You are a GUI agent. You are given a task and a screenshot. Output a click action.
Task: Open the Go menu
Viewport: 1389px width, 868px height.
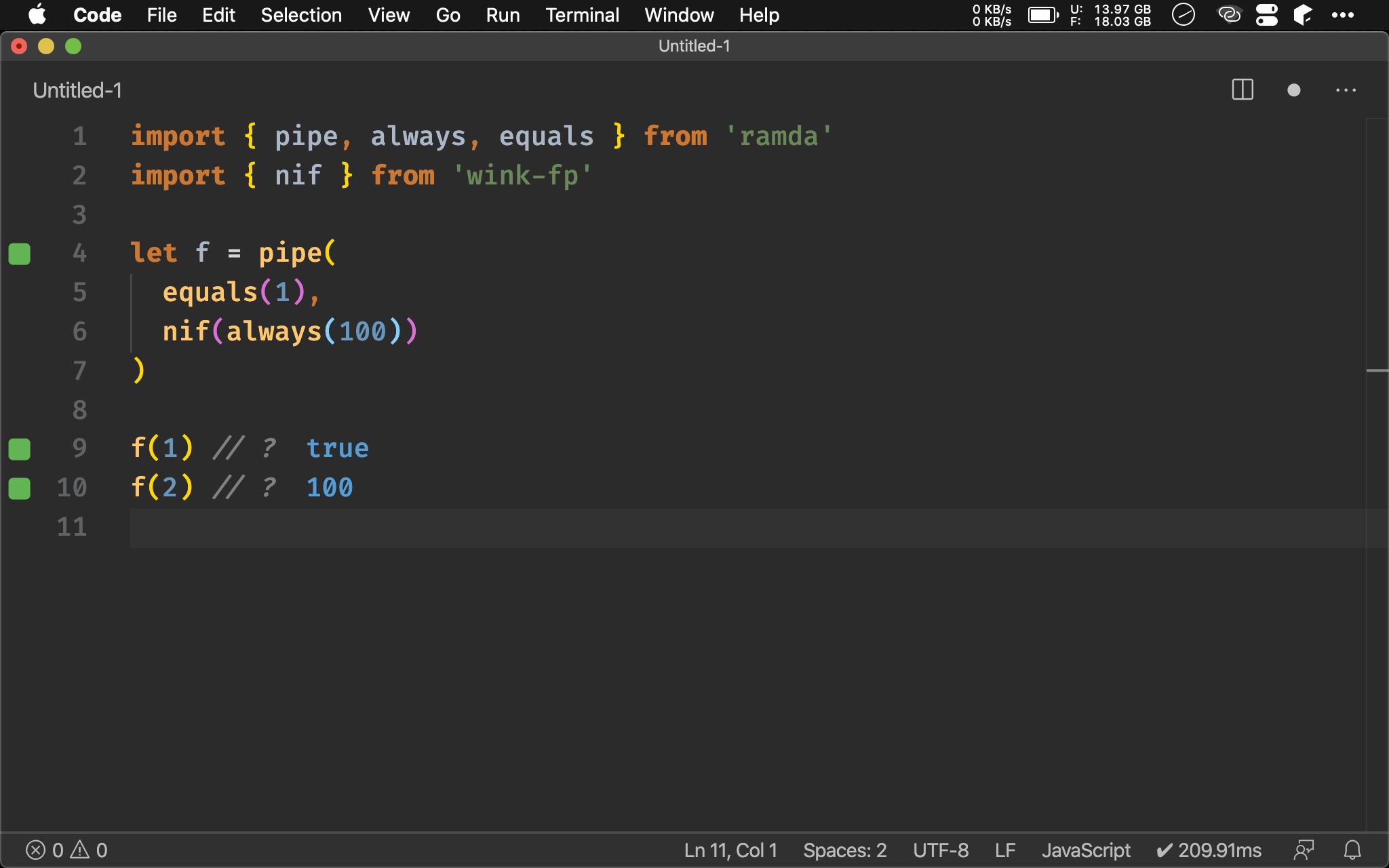pos(448,15)
